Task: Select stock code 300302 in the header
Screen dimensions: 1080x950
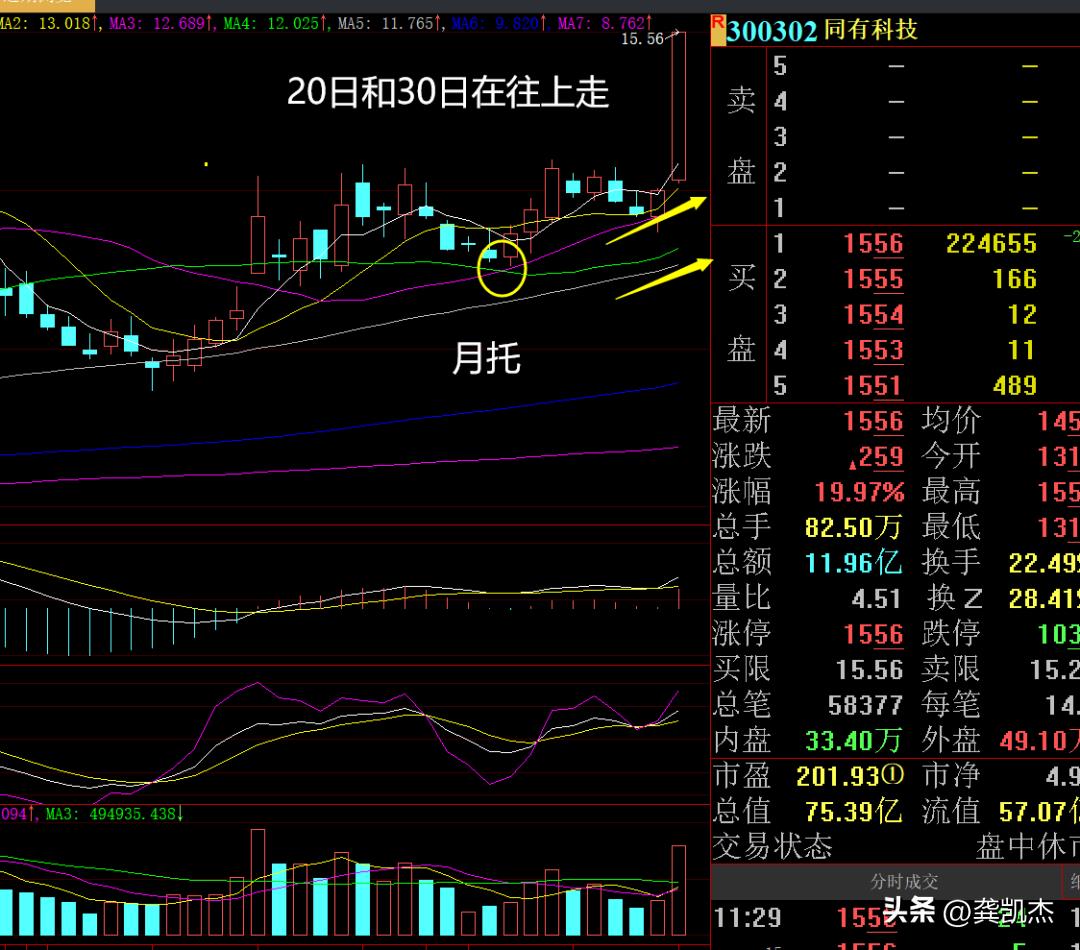Action: [771, 31]
